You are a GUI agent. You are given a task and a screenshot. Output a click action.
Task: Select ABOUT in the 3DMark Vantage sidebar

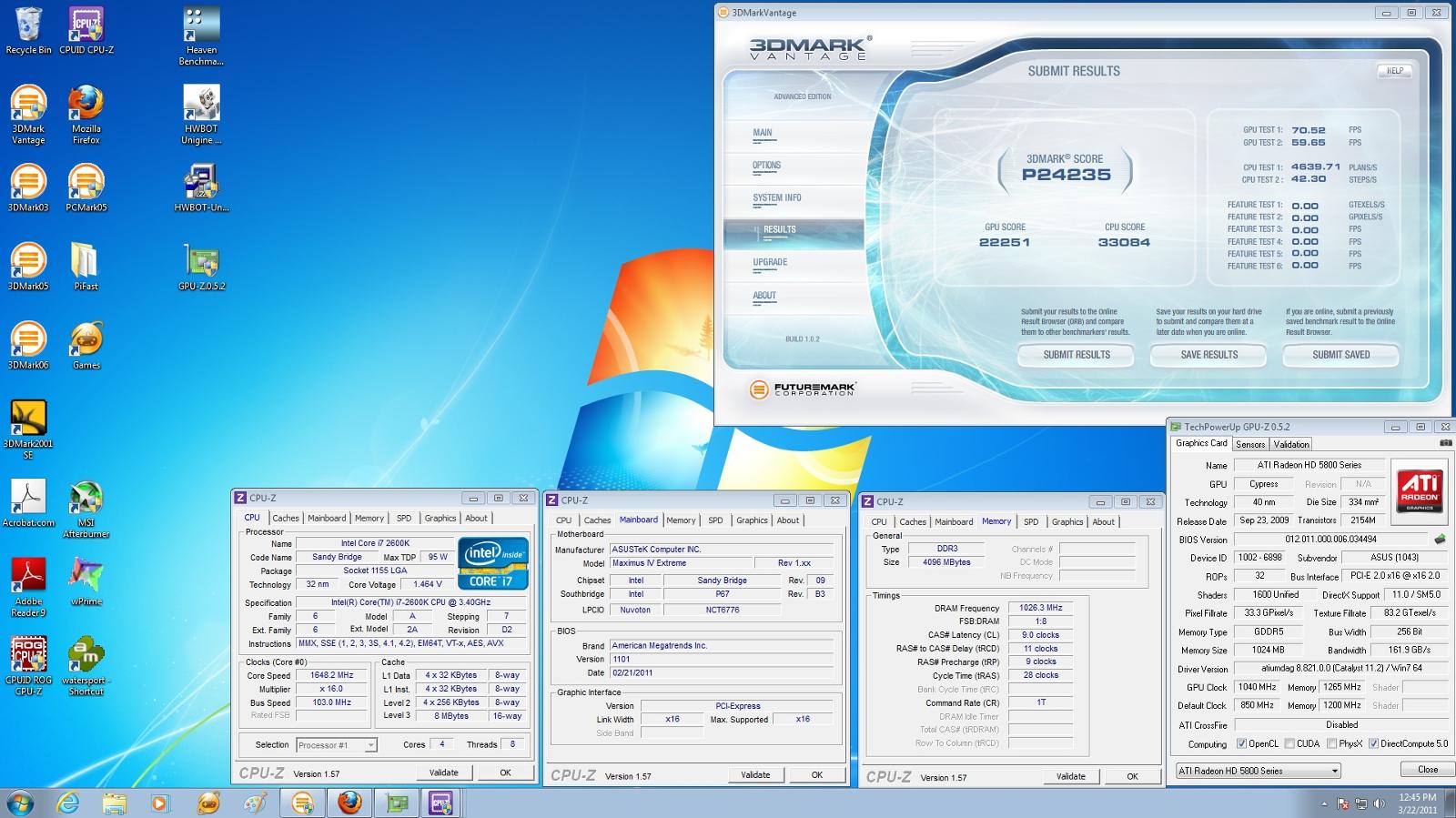pyautogui.click(x=764, y=295)
